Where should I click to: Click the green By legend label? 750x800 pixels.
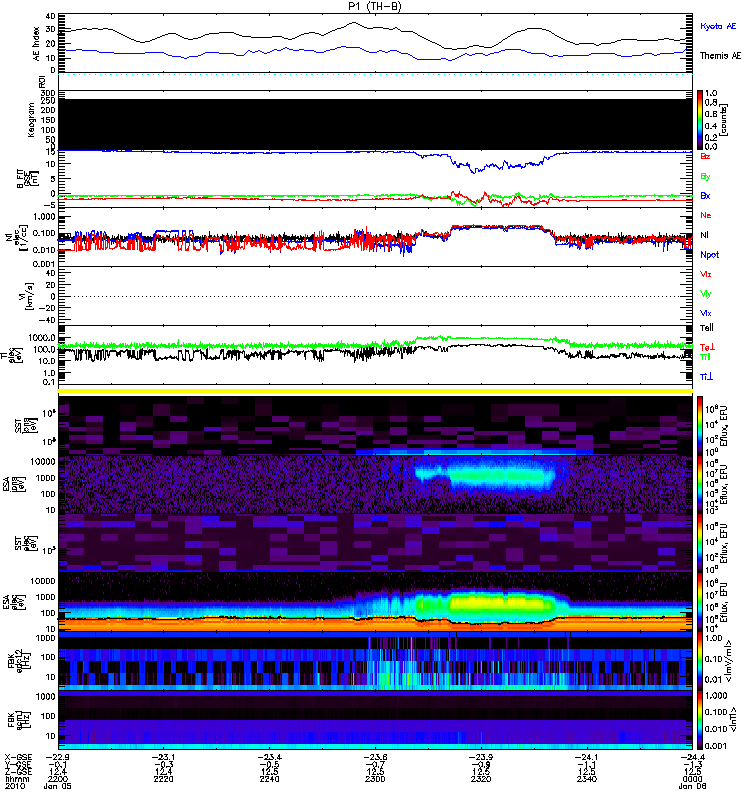[x=705, y=177]
